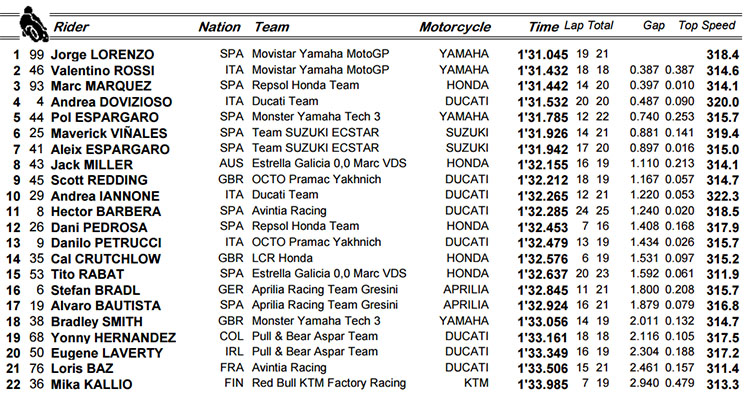Click the Nation column header
Viewport: 745px width, 397px height.
pyautogui.click(x=220, y=27)
